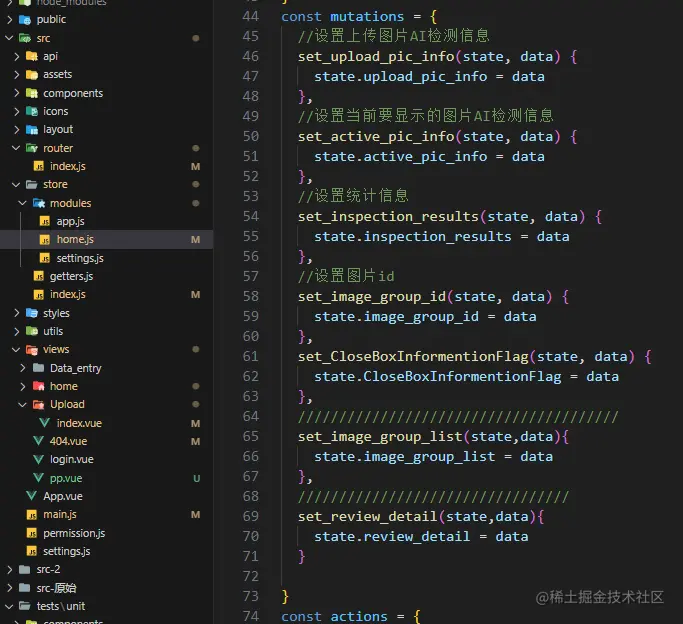Click the views folder icon
The image size is (683, 624).
coord(31,350)
